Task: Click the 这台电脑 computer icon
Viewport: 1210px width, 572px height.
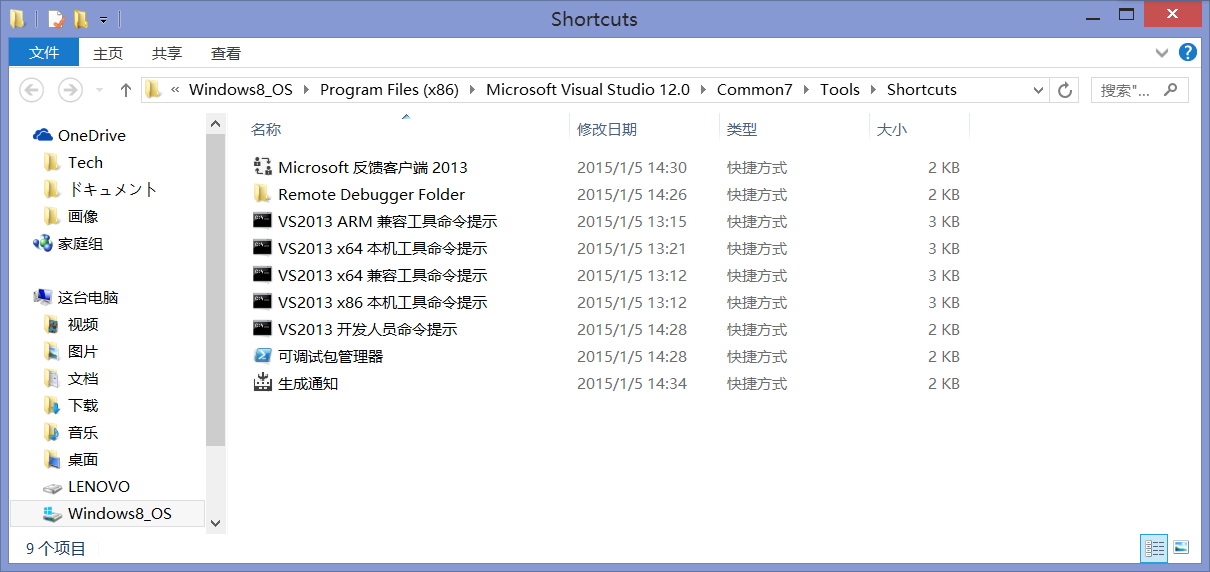Action: click(x=43, y=297)
